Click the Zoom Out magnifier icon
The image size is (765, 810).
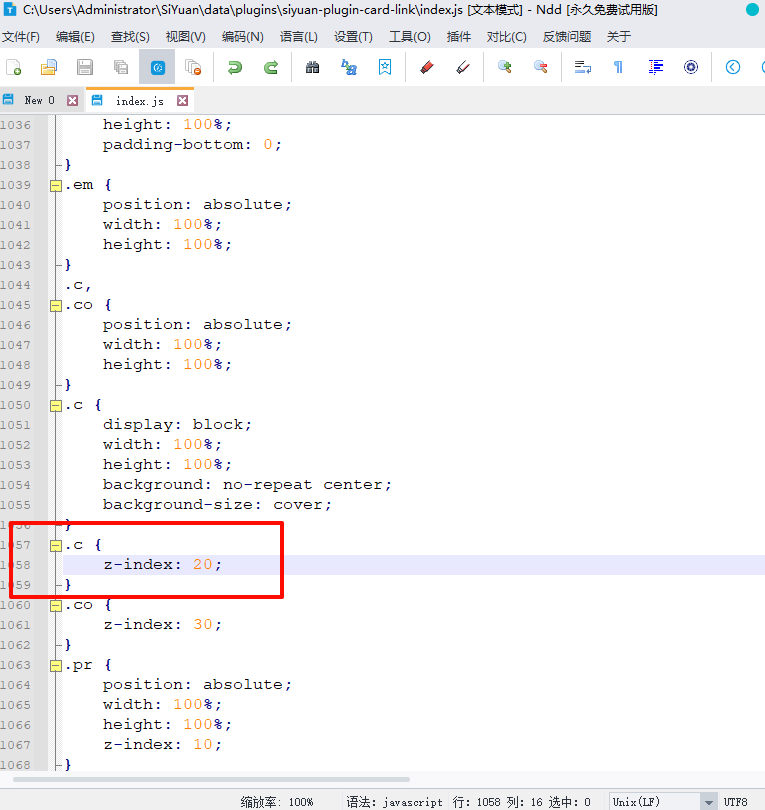(540, 68)
